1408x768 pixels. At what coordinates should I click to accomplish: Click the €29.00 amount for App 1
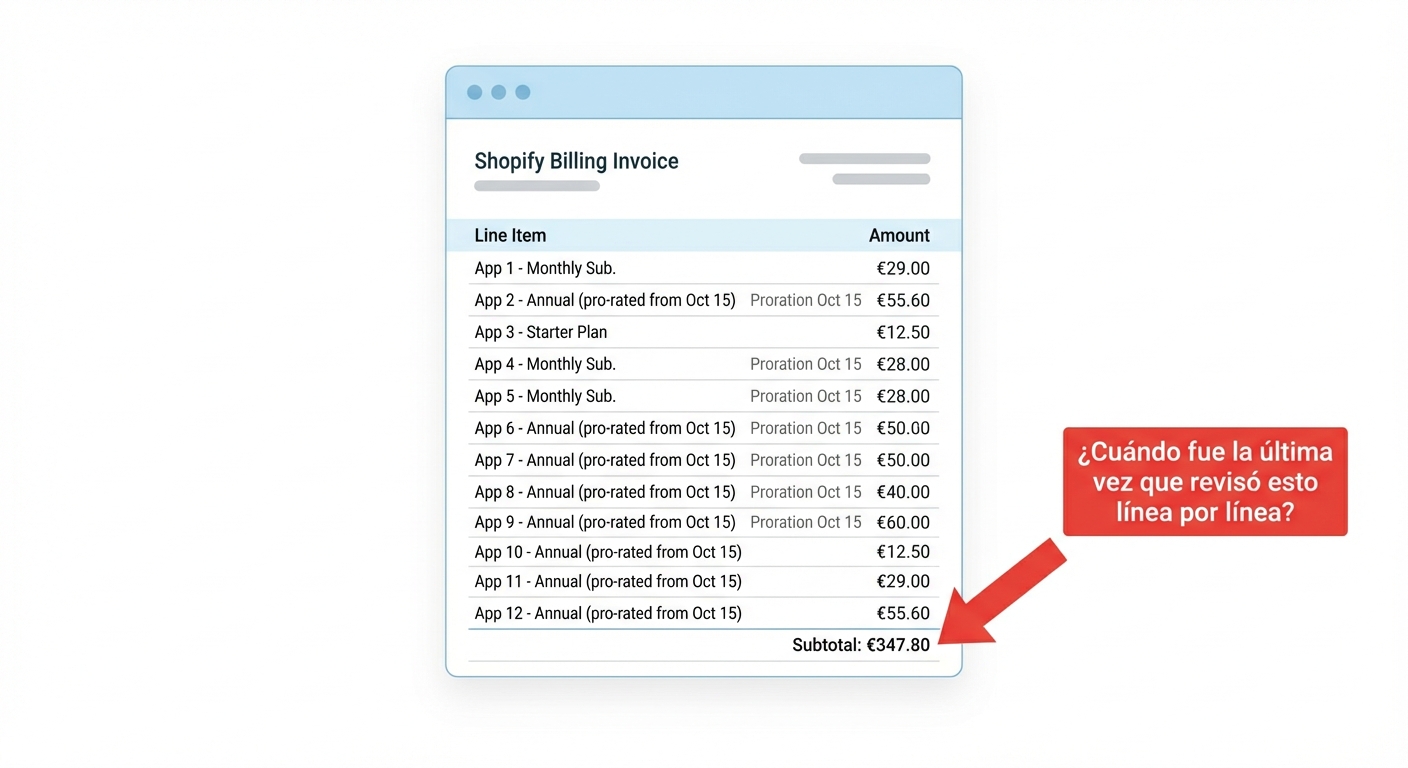(903, 268)
